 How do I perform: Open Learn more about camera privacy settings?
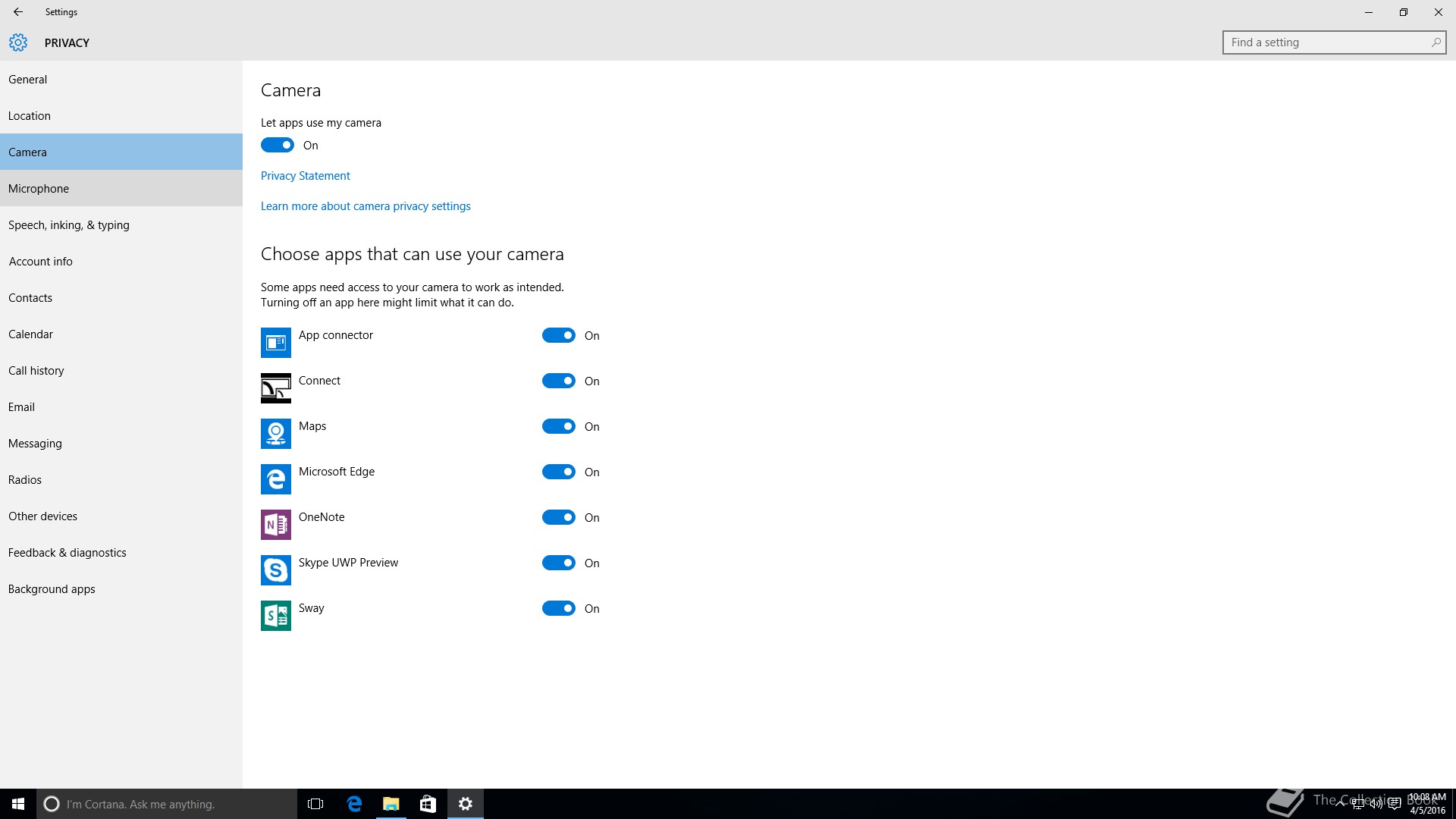(366, 206)
